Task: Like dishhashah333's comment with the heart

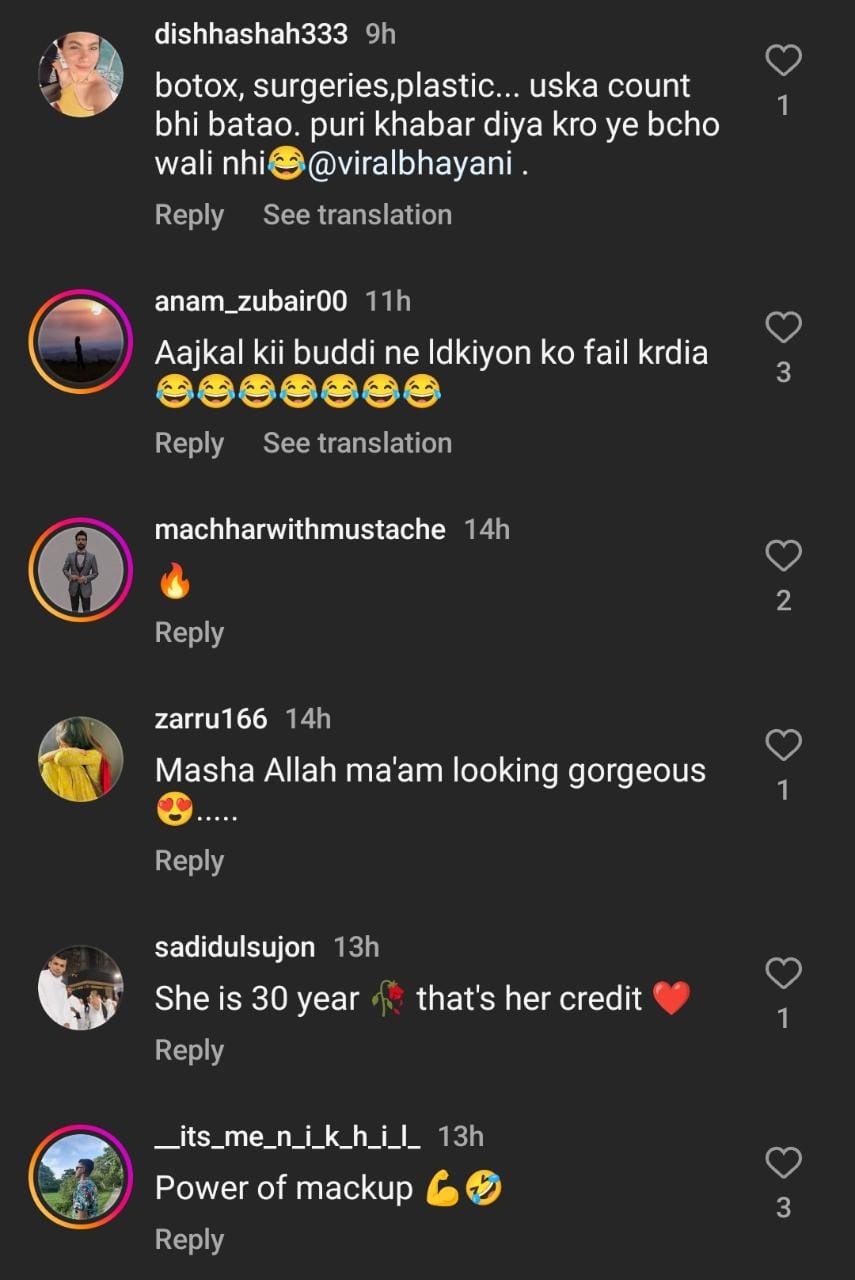Action: click(x=783, y=62)
